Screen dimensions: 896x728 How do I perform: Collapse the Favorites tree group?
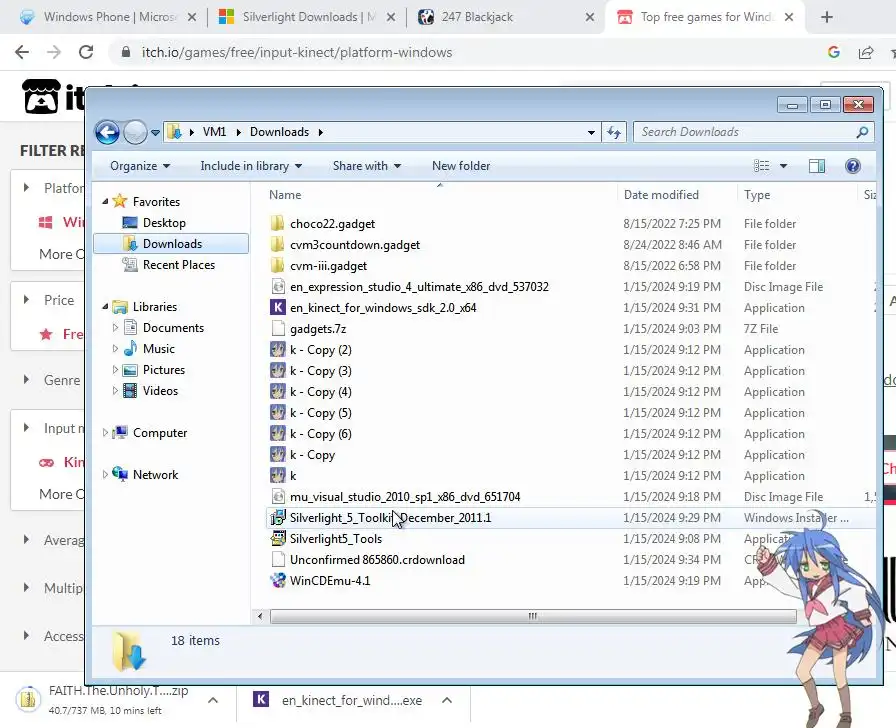[x=105, y=201]
